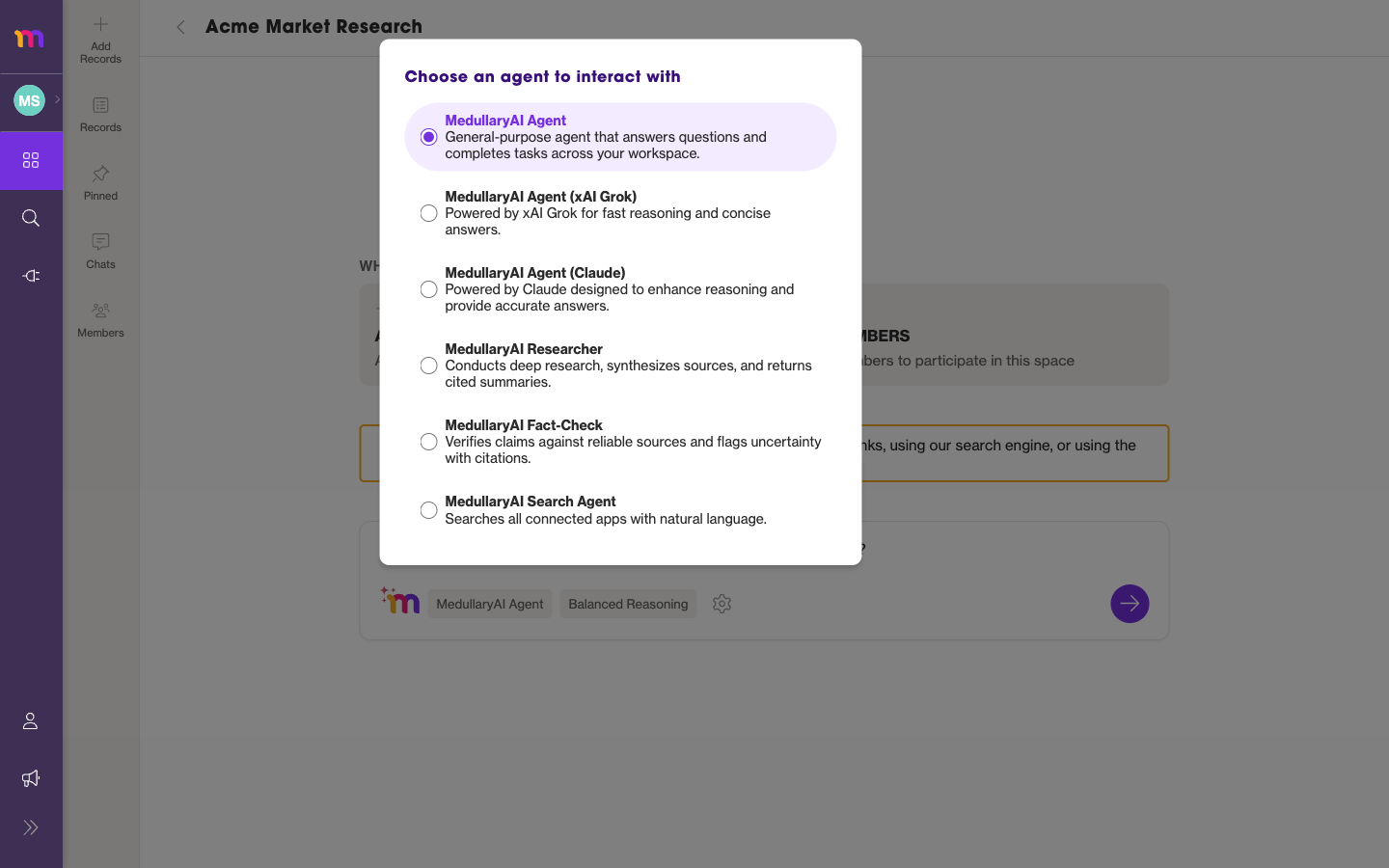This screenshot has height=868, width=1389.
Task: Send message with purple arrow button
Action: [1130, 604]
